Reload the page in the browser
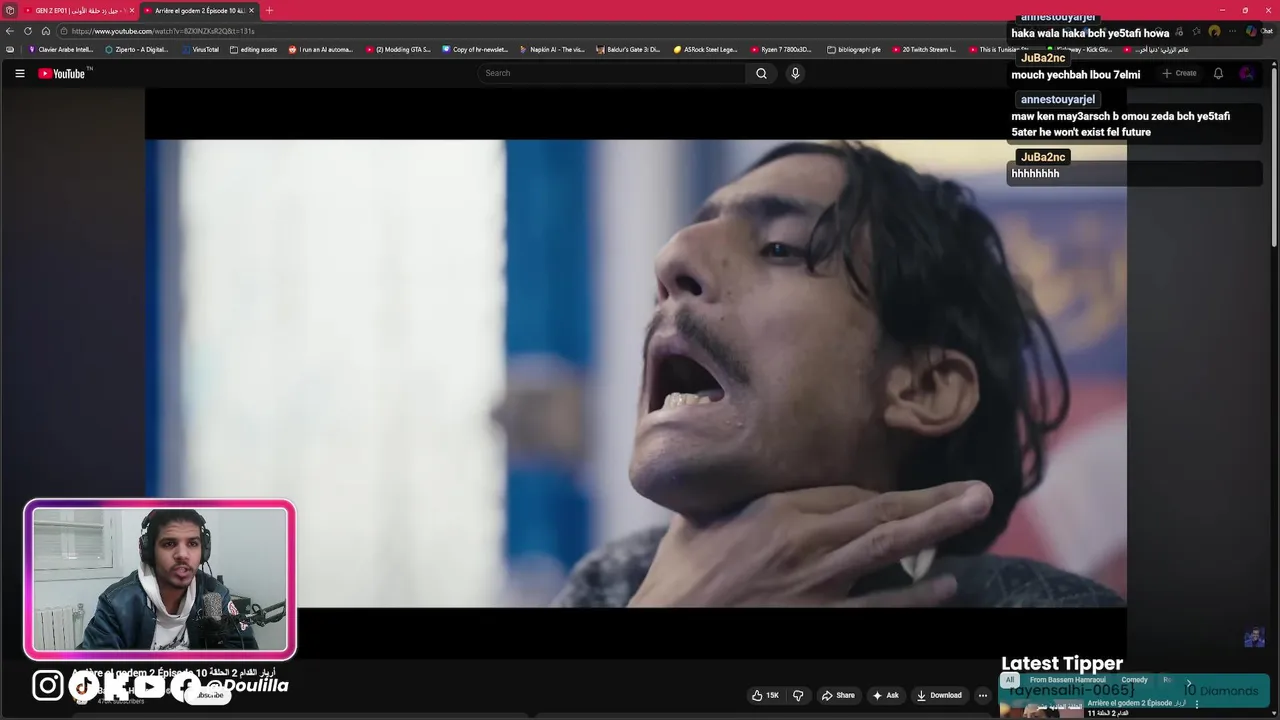1280x720 pixels. pos(28,31)
